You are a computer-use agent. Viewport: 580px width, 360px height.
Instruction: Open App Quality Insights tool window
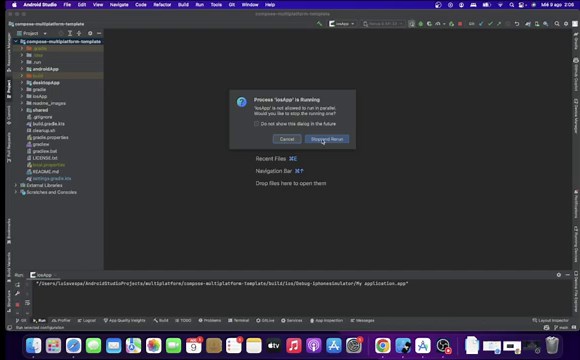coord(125,320)
